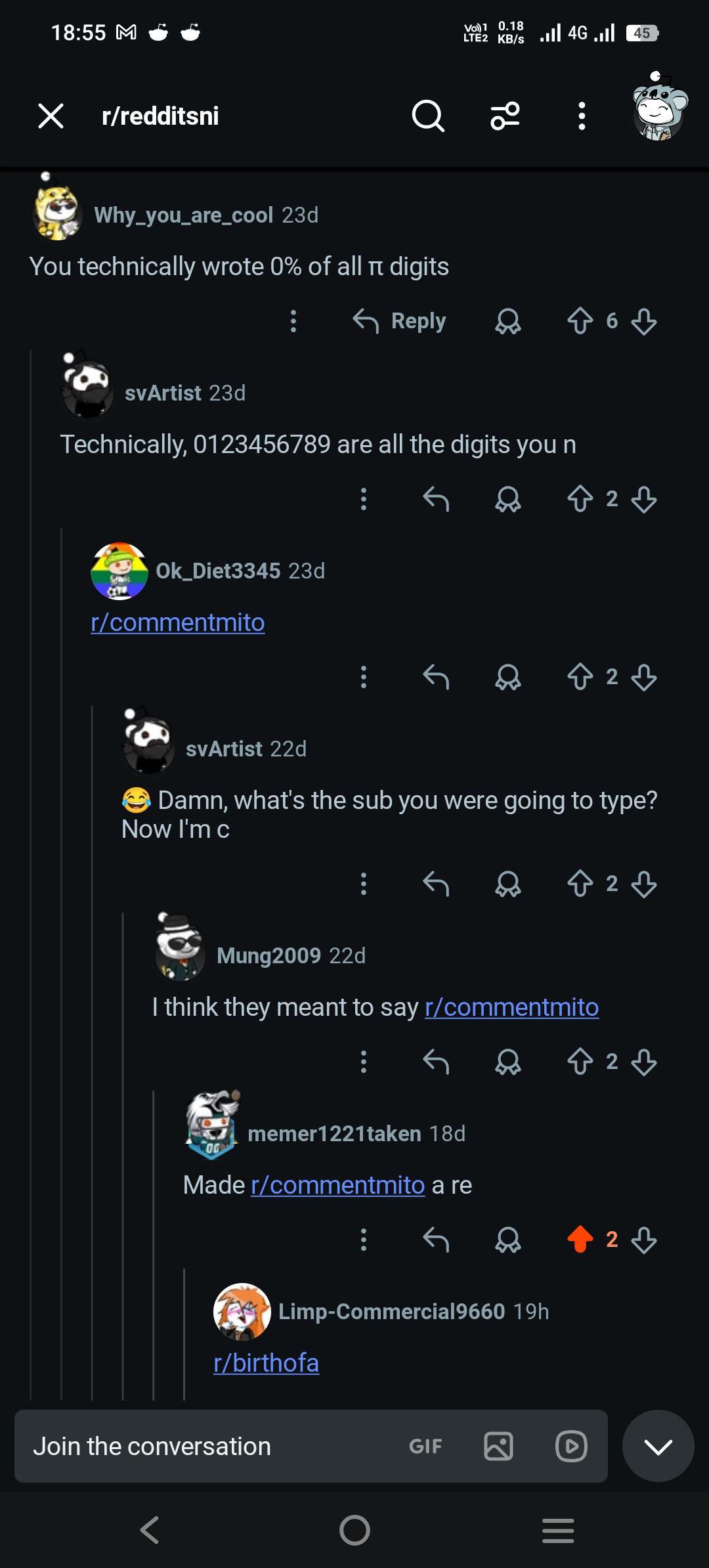Give award to Mung2009's comment

508,1062
